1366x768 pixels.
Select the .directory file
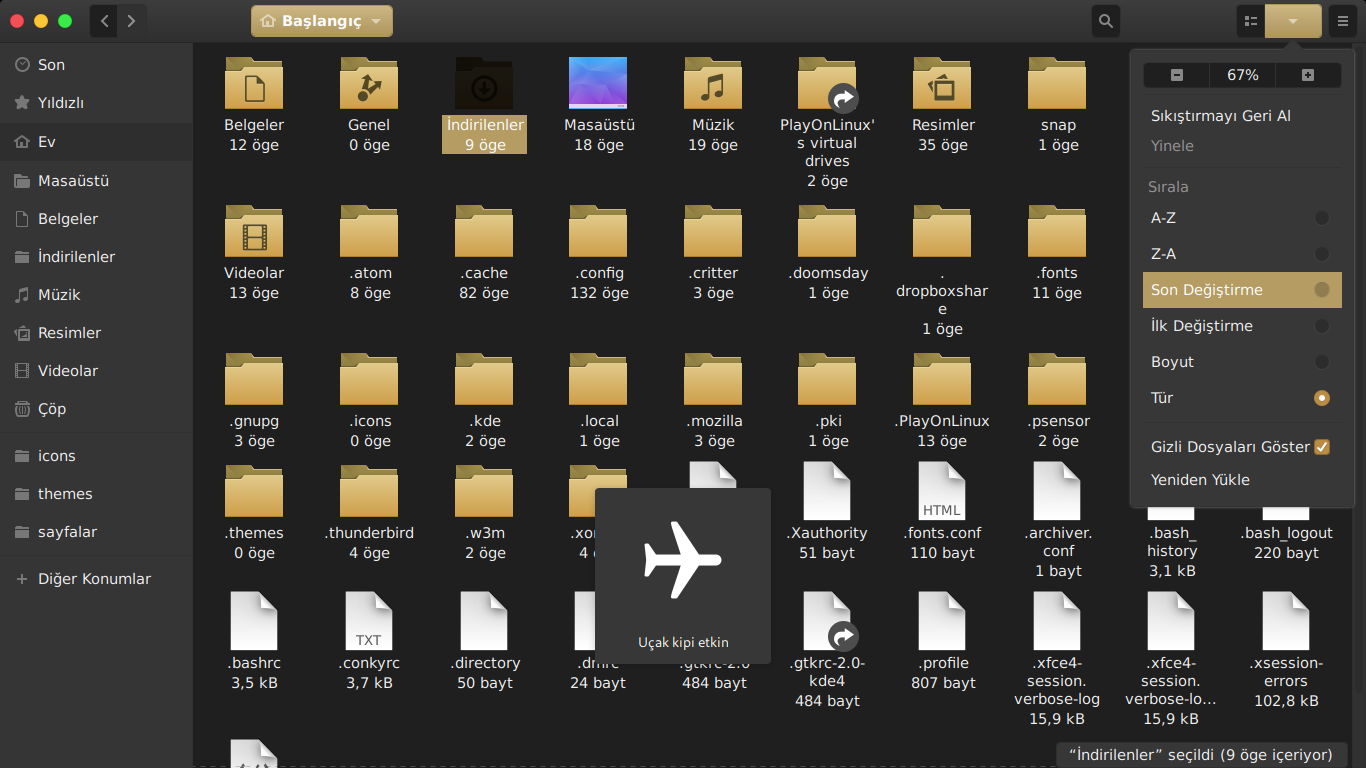point(484,621)
